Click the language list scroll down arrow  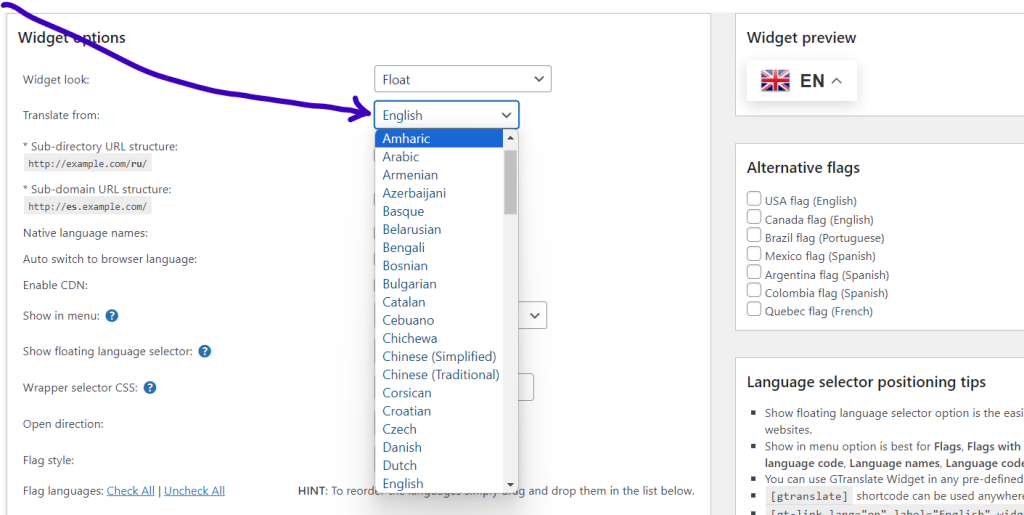tap(510, 484)
